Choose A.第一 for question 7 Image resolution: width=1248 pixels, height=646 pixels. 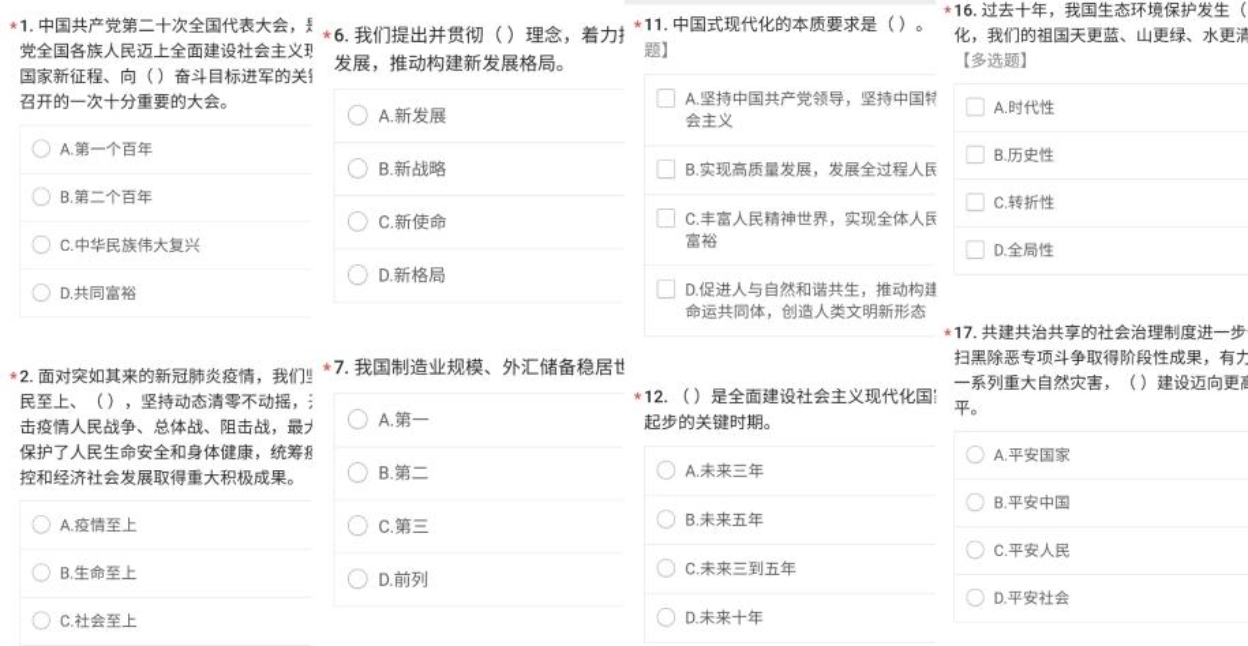coord(359,420)
